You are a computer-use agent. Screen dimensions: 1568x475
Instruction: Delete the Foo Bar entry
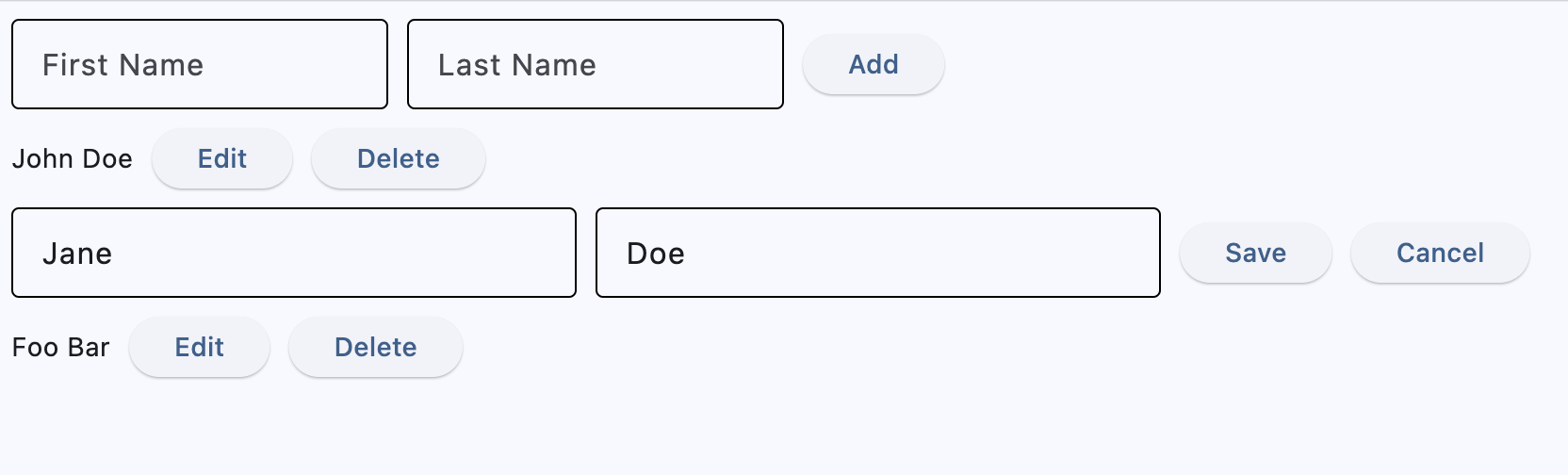tap(375, 347)
